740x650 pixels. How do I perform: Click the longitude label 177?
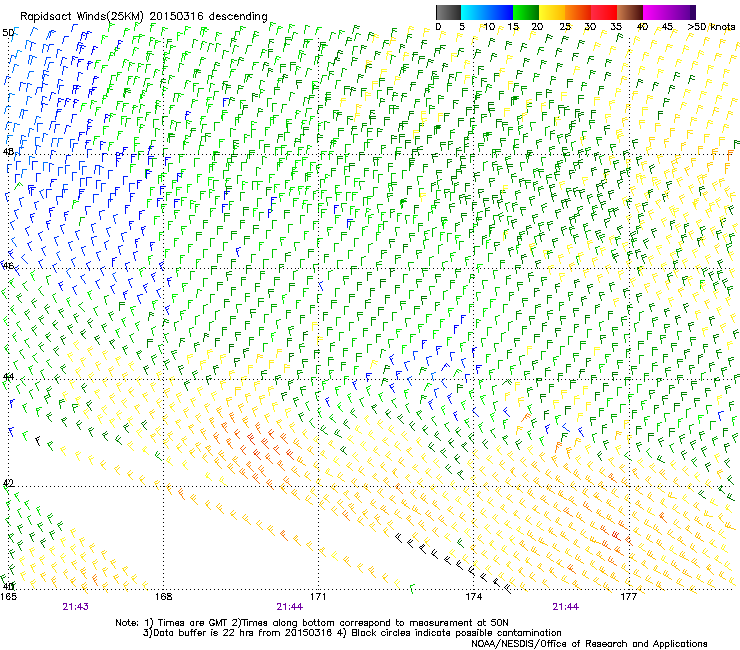(629, 597)
